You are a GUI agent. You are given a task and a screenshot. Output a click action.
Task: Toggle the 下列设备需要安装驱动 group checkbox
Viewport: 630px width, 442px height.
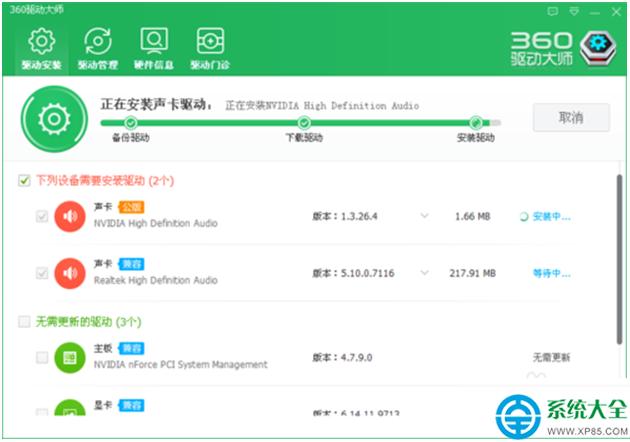click(x=24, y=181)
